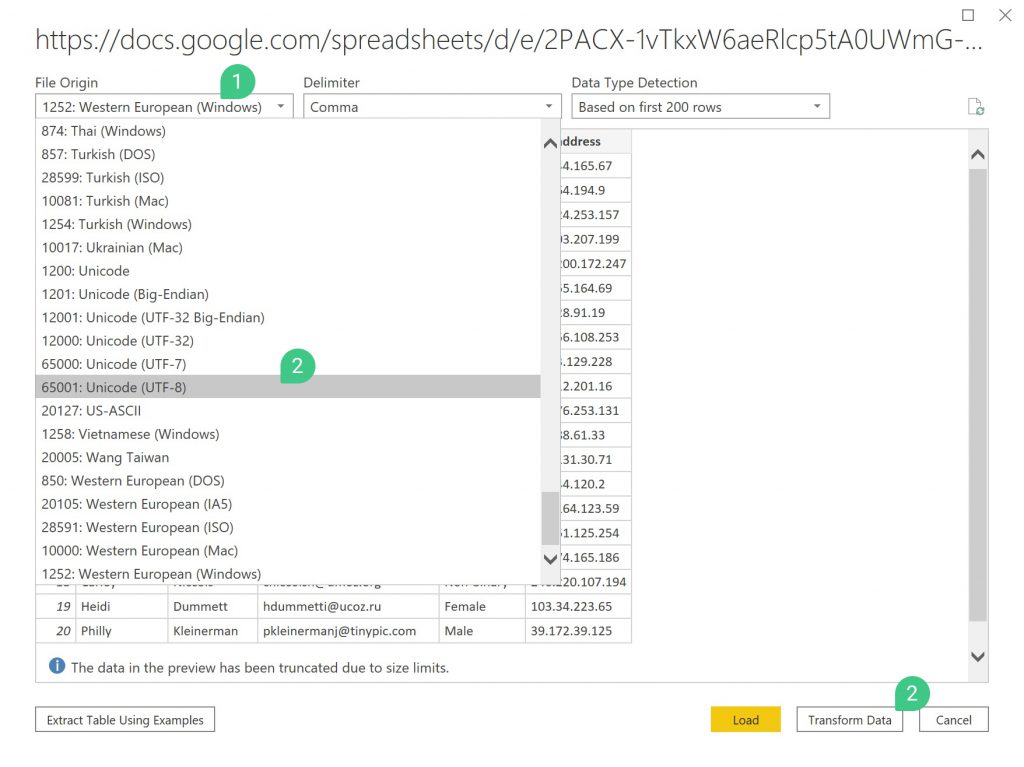This screenshot has width=1024, height=767.
Task: Select 65001: Unicode (UTF-8) encoding
Action: click(114, 388)
